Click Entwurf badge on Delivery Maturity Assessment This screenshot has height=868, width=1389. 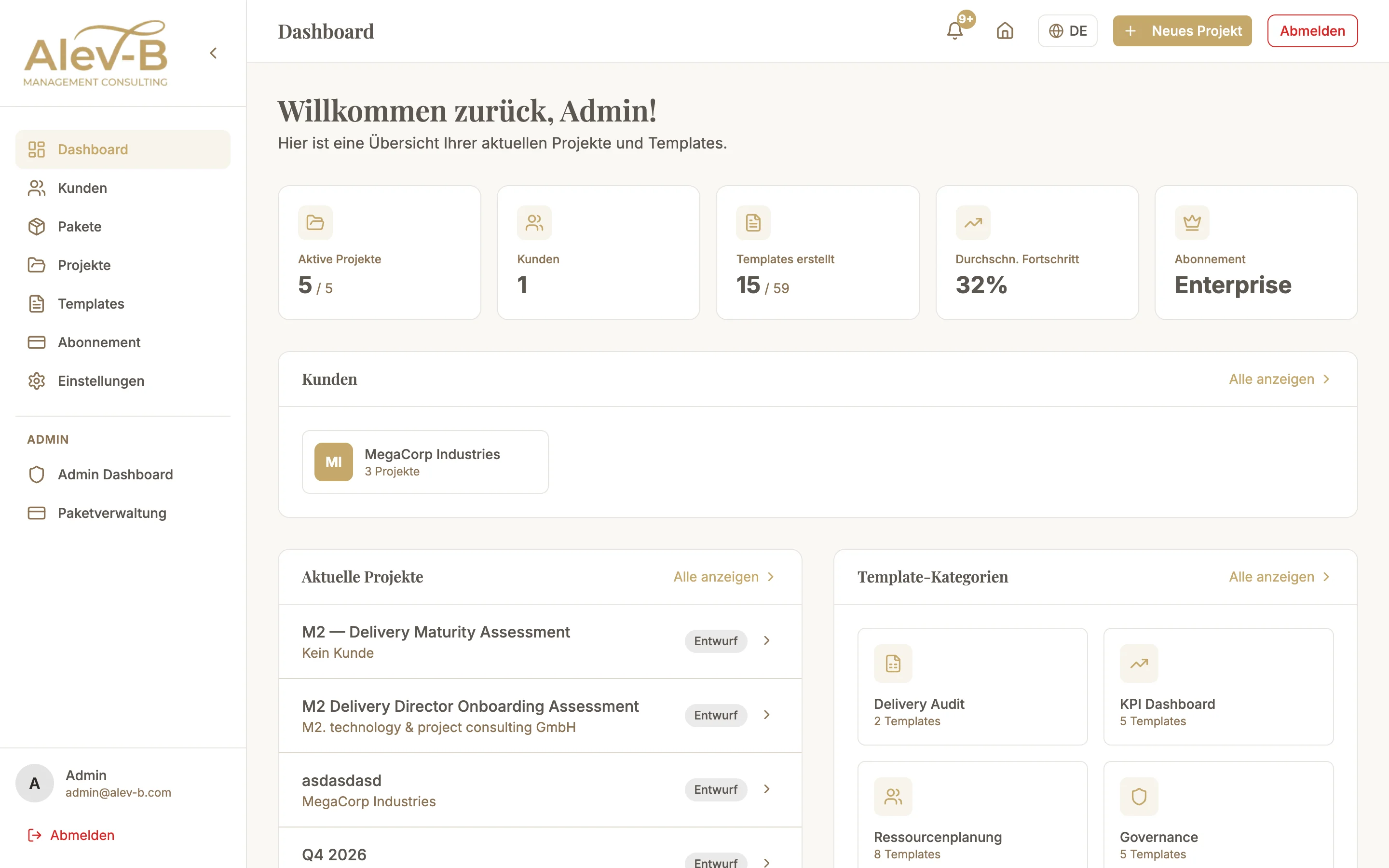pos(716,641)
